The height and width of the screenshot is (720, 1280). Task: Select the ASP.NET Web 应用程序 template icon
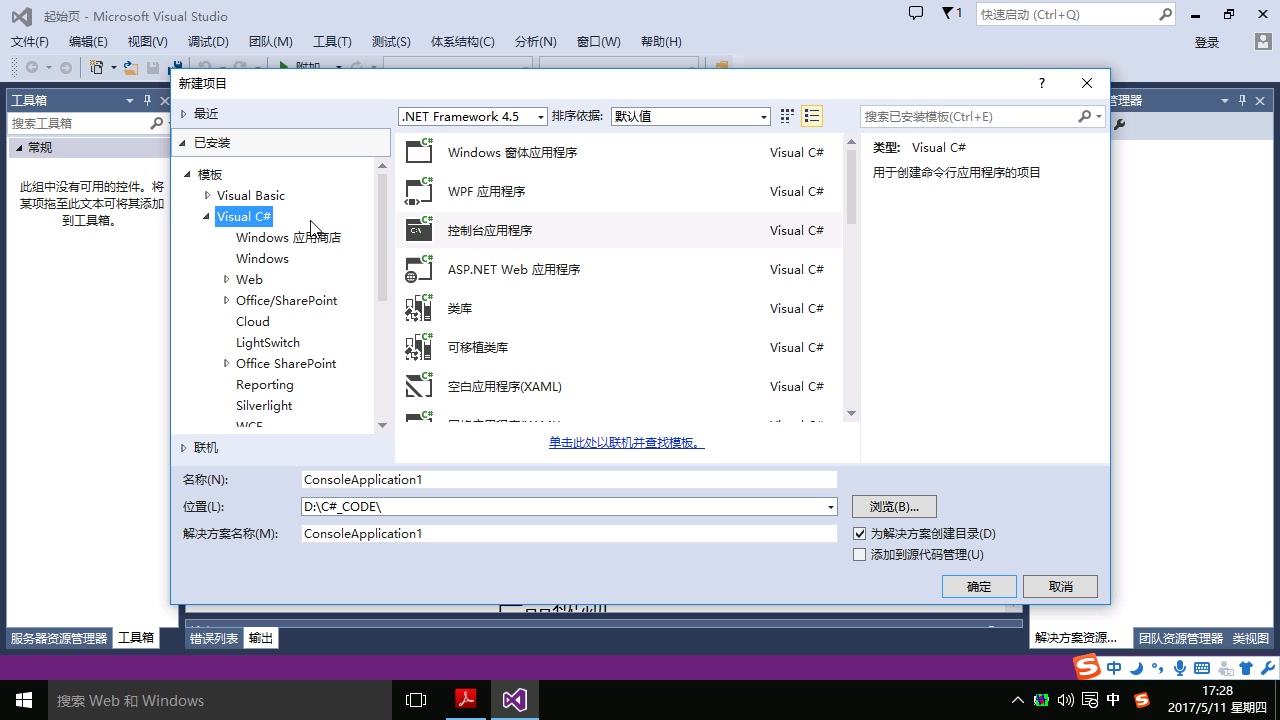[419, 269]
